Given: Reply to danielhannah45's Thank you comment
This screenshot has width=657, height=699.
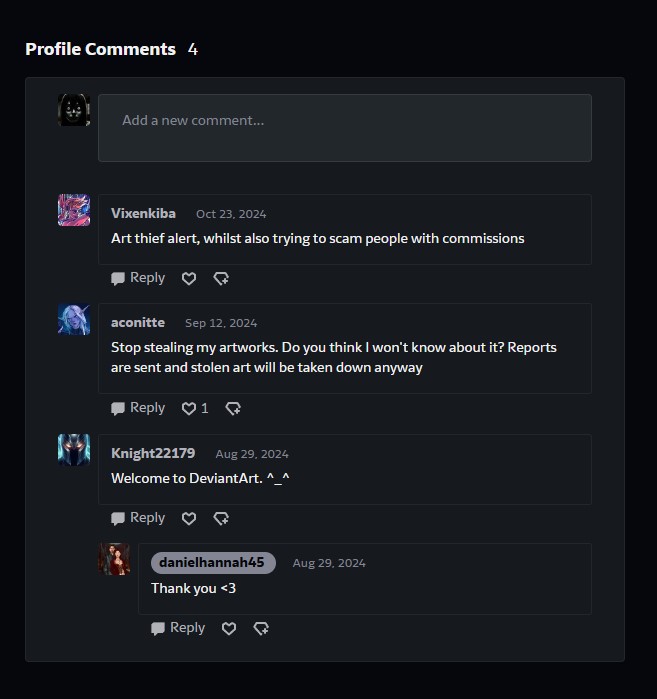Looking at the screenshot, I should [178, 628].
